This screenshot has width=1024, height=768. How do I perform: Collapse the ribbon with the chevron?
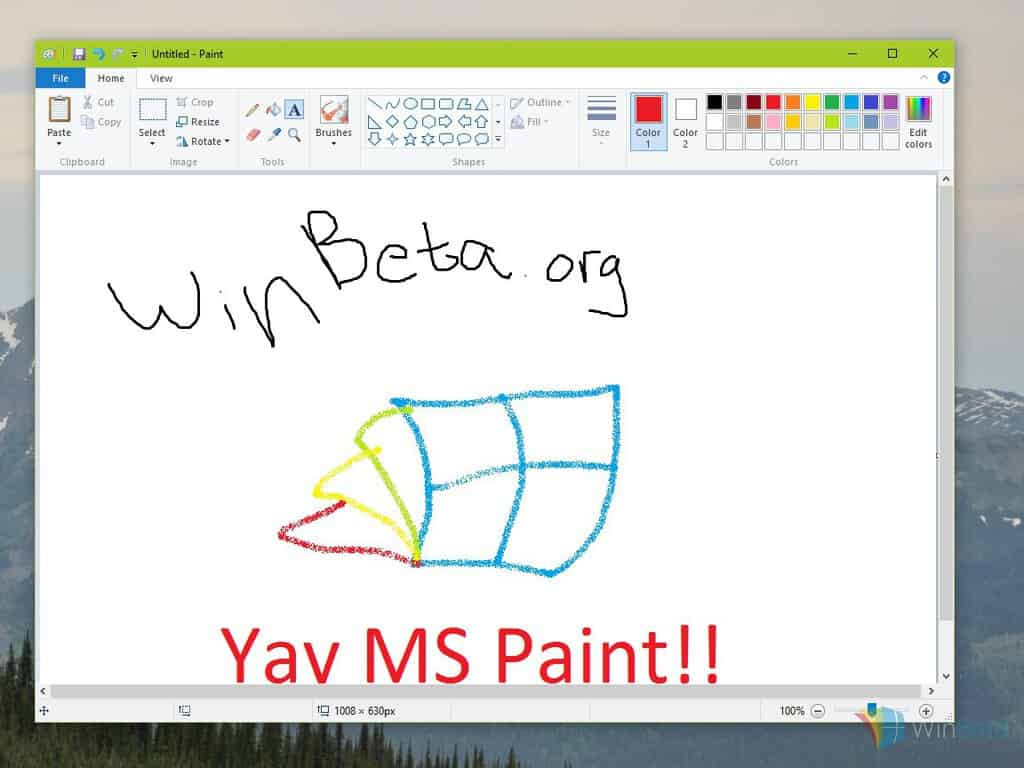coord(923,78)
